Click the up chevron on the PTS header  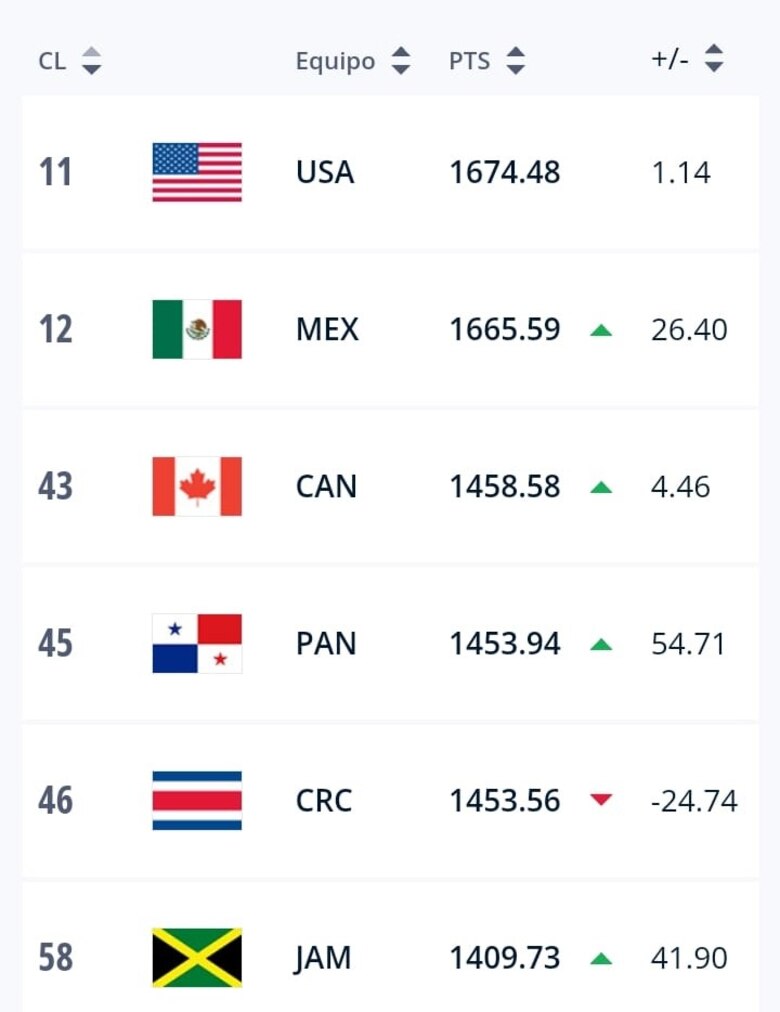point(516,53)
